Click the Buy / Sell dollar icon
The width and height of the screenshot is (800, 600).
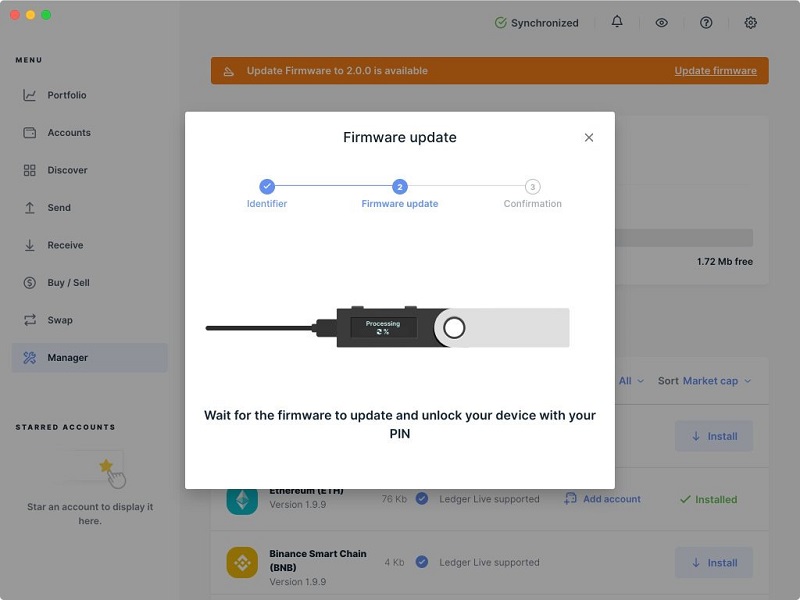click(x=30, y=283)
